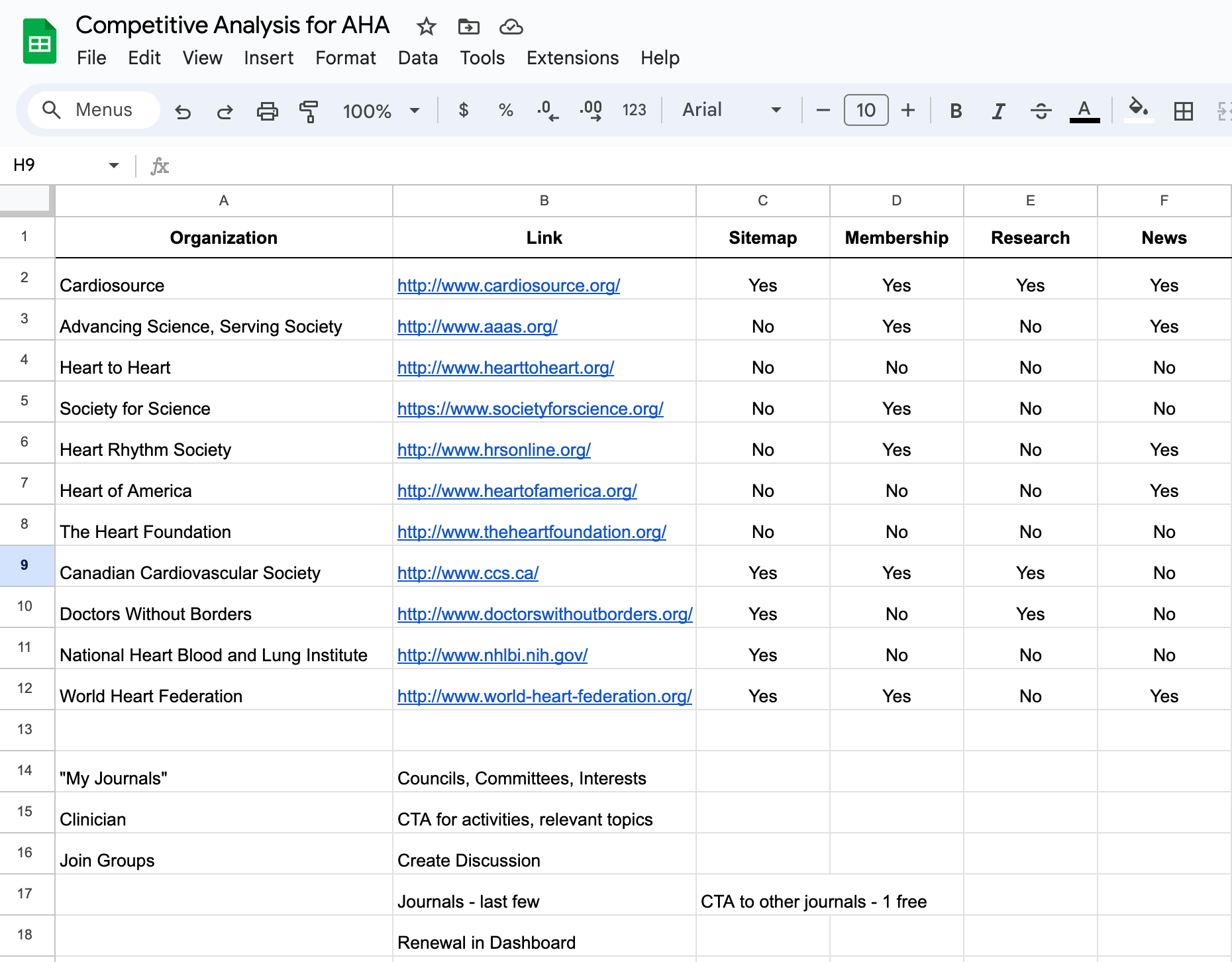Click the Undo arrow
Viewport: 1232px width, 962px height.
183,111
